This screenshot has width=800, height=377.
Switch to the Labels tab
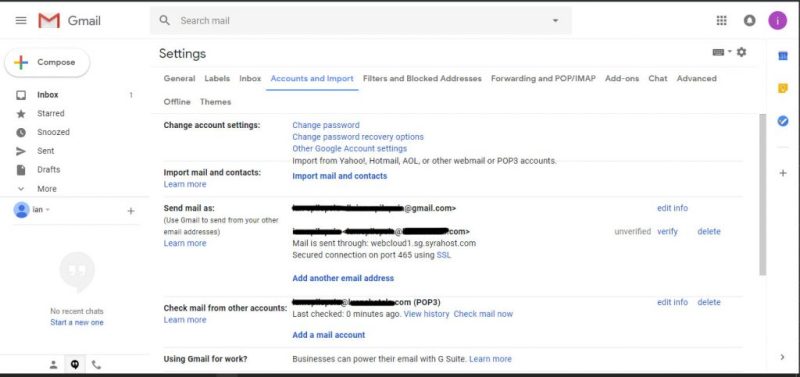coord(217,79)
